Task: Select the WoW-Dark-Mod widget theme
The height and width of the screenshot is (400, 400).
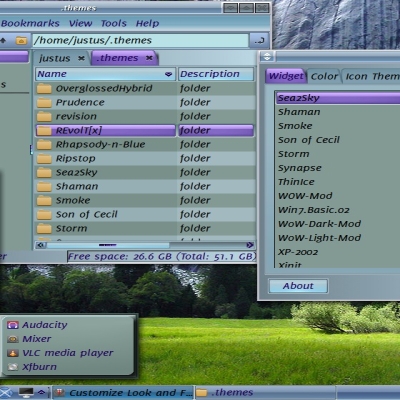Action: (x=338, y=224)
